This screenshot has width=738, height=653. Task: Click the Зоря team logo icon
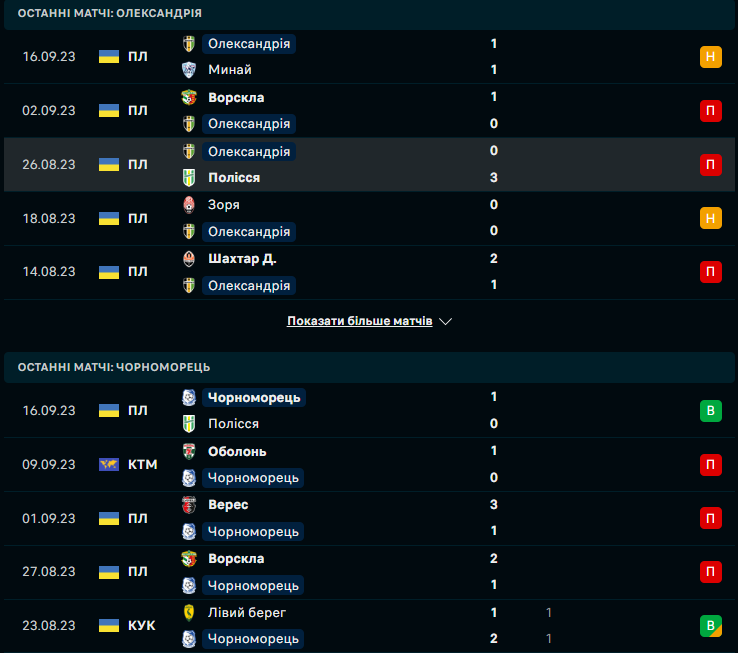point(188,205)
